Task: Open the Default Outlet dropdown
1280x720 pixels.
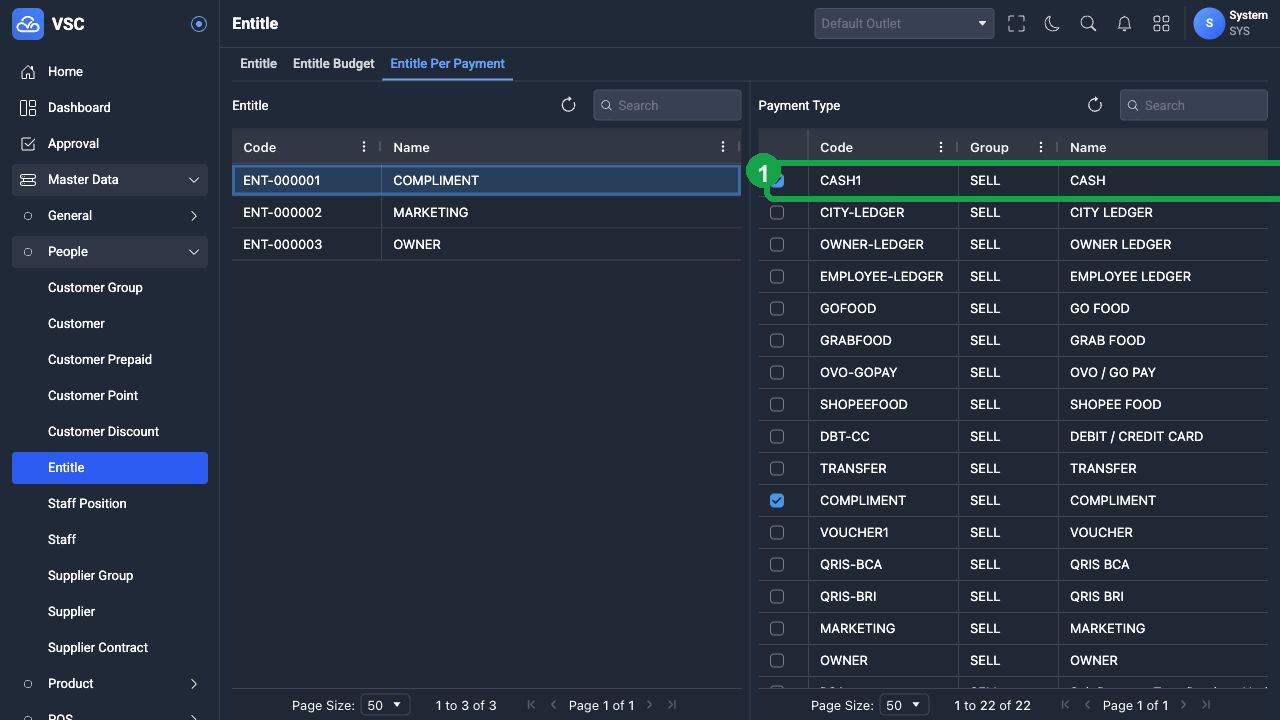Action: pos(904,24)
